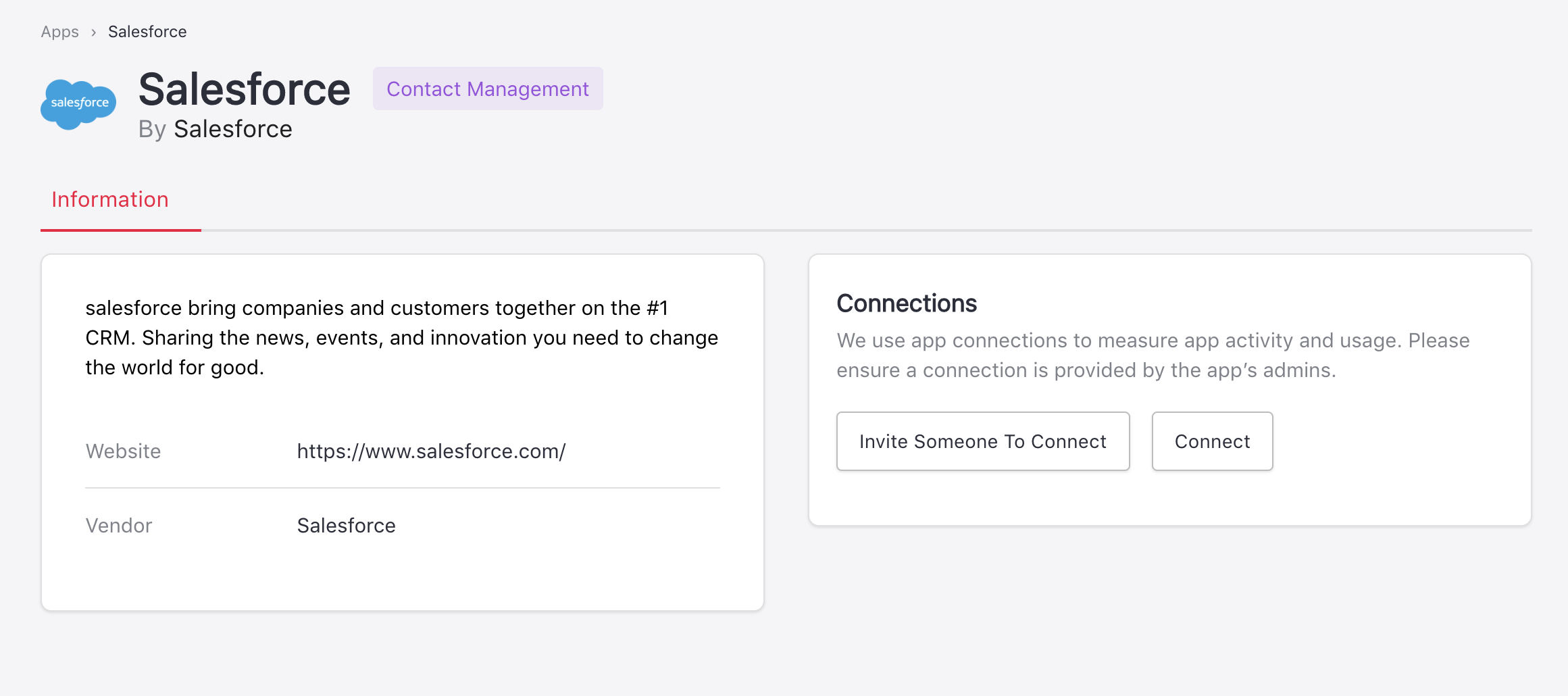Click the gray tab bar divider line
Screen dimensions: 1568x696
(865, 230)
